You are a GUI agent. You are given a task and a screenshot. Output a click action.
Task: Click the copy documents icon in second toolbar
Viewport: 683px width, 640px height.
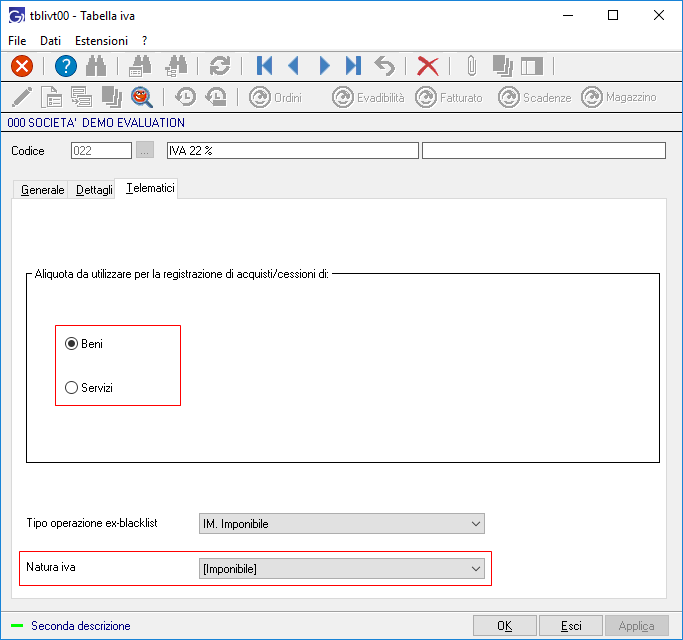coord(112,97)
